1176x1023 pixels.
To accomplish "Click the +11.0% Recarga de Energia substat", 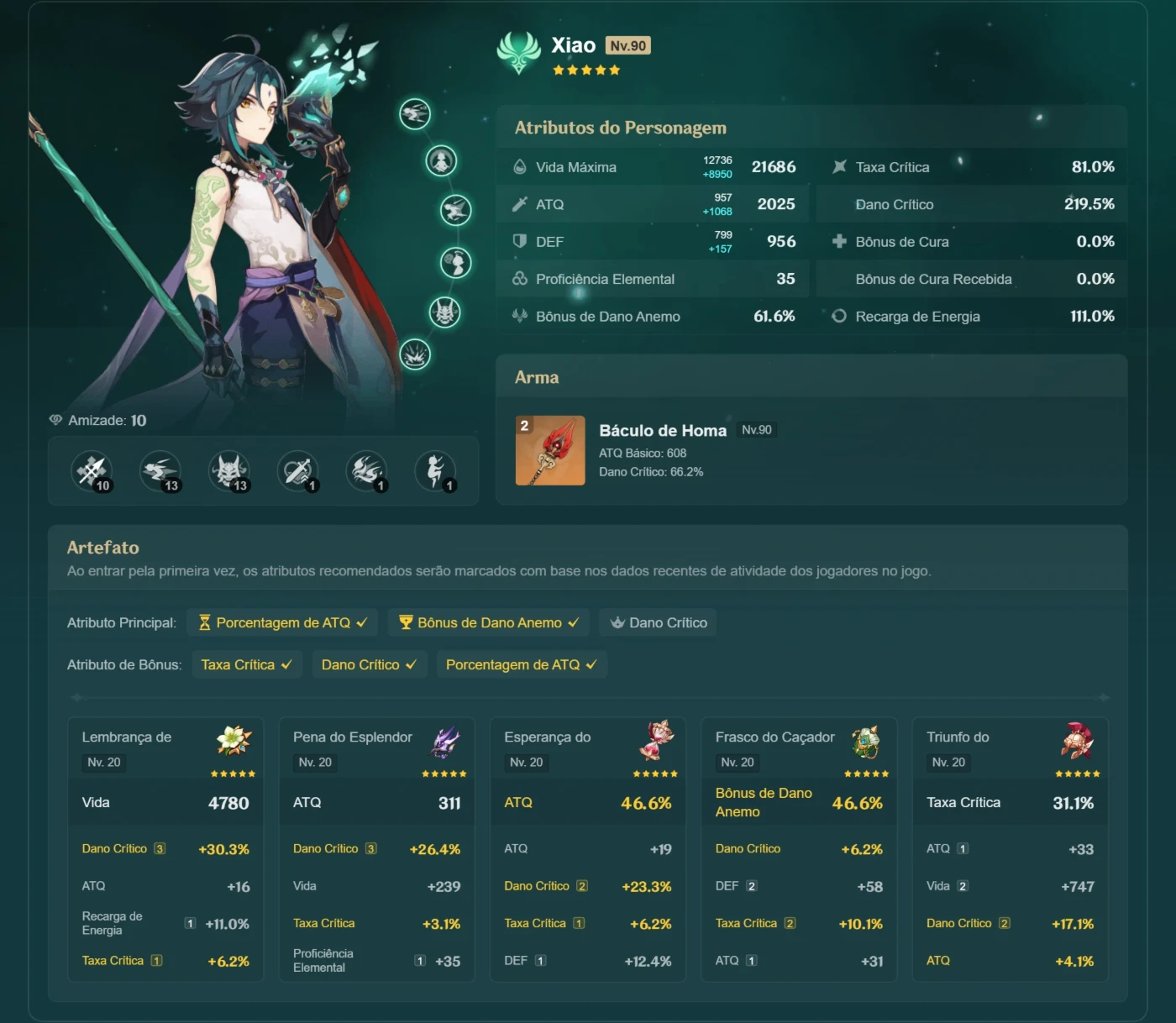I will click(227, 924).
